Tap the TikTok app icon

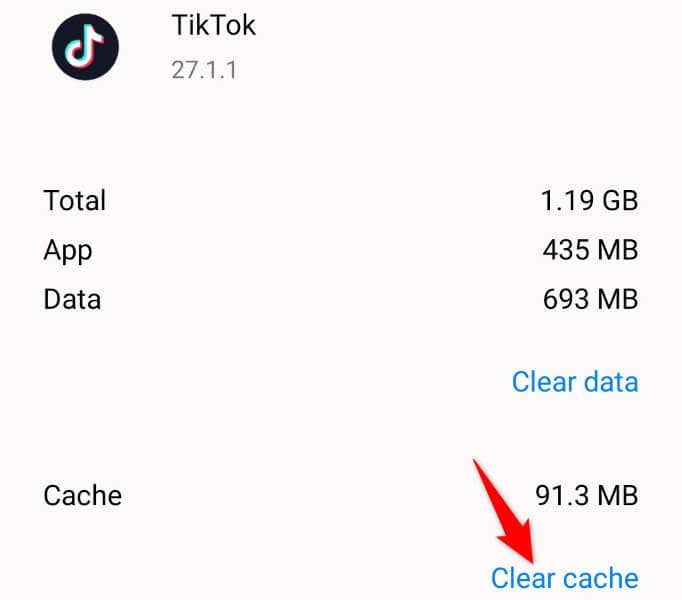85,47
